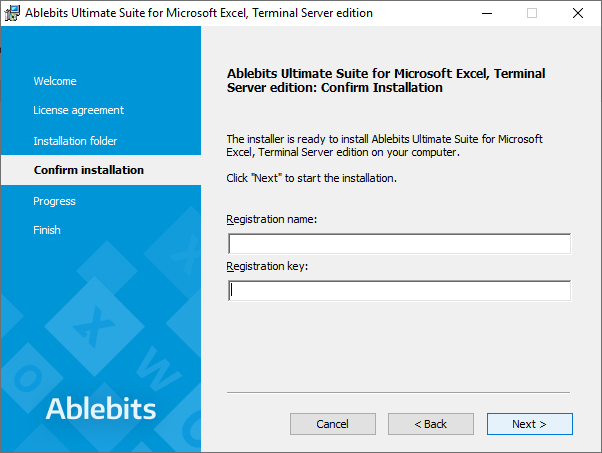Select the Finish step in sidebar
Viewport: 602px width, 453px height.
(x=47, y=230)
